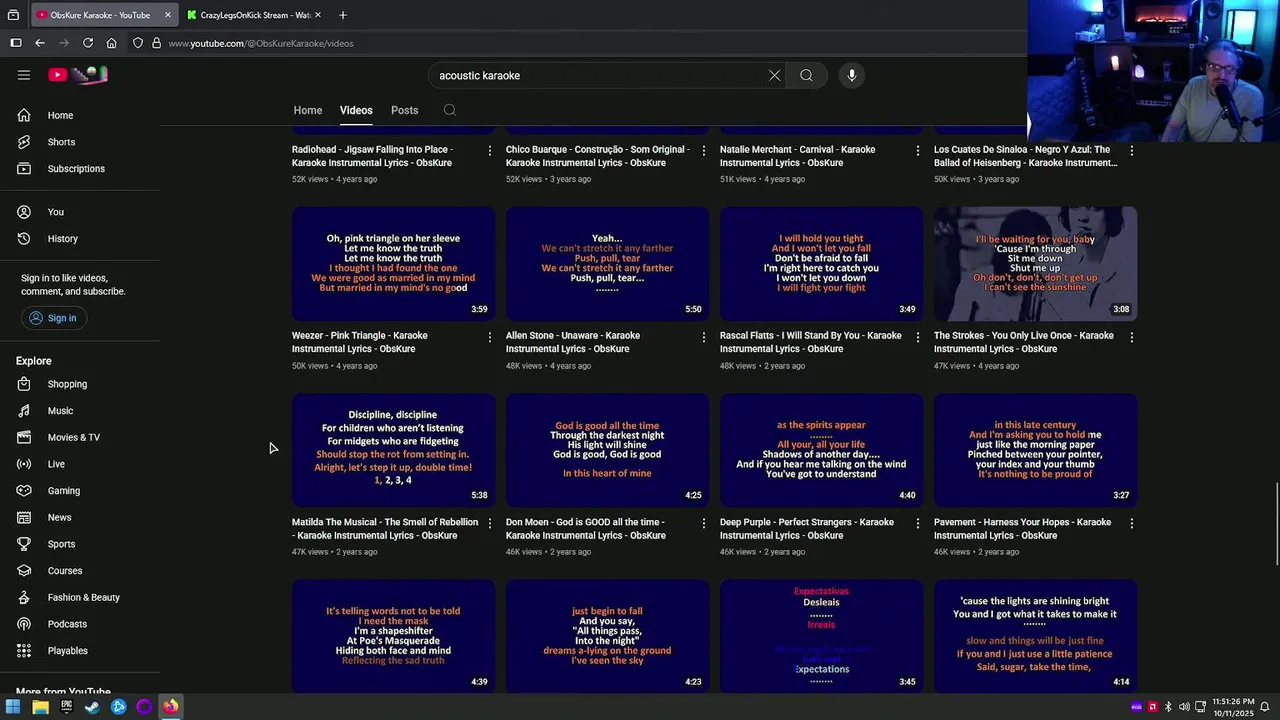Viewport: 1280px width, 720px height.
Task: Open Chico Buarque Construção video title
Action: point(598,156)
